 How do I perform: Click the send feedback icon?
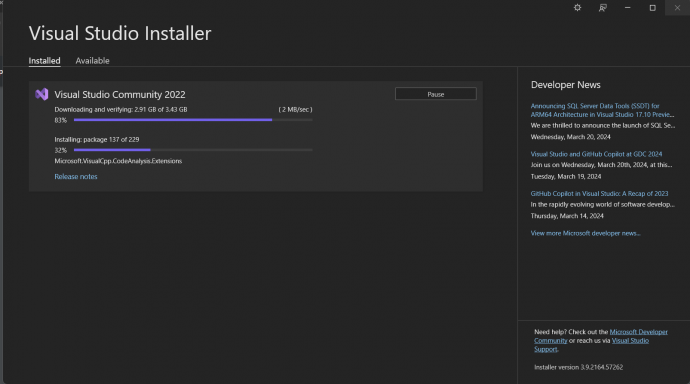[x=602, y=7]
